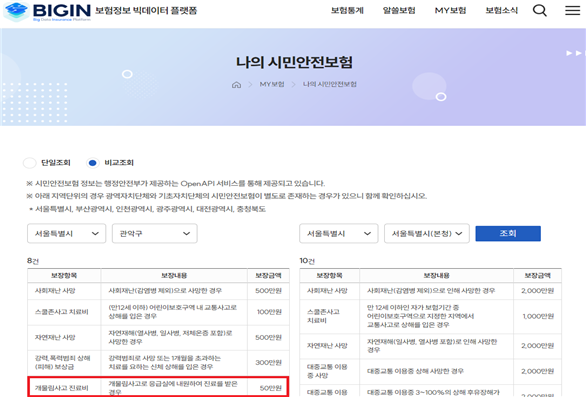Click the 나의 시민안전보험 breadcrumb link
The height and width of the screenshot is (397, 586).
pyautogui.click(x=330, y=84)
